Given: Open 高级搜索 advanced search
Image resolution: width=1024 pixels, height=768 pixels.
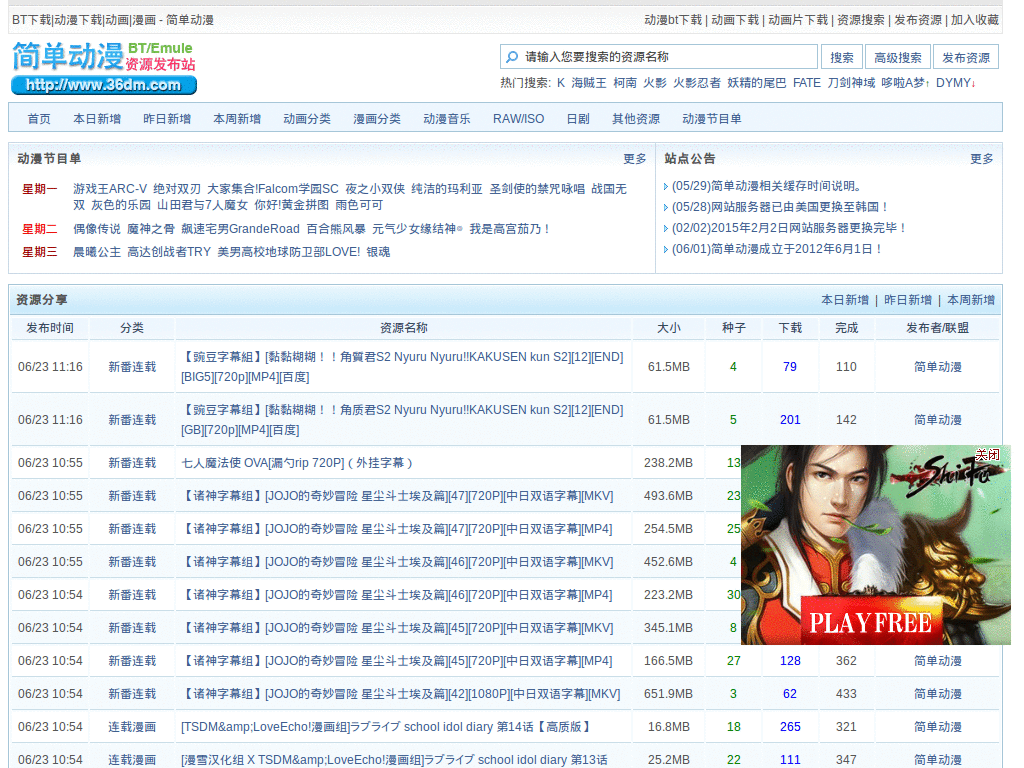Looking at the screenshot, I should (897, 57).
